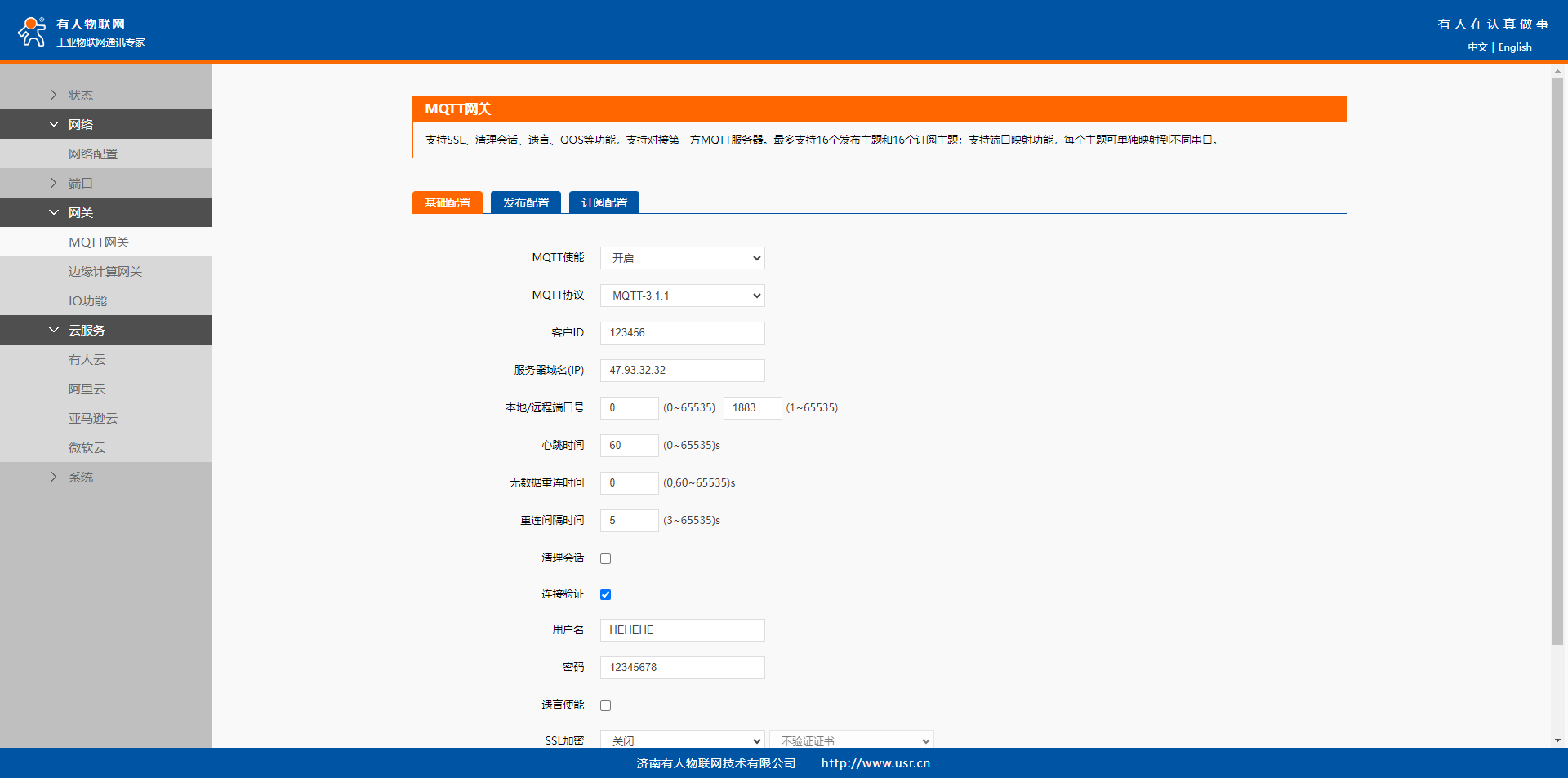Click the 用户名 input field
The image size is (1568, 778).
683,630
